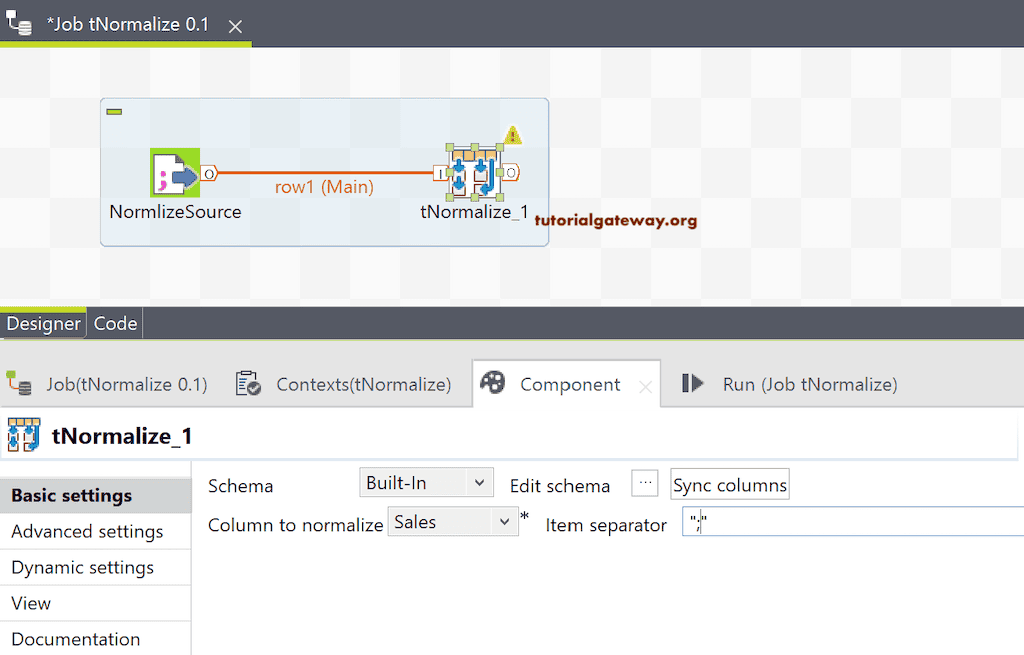Click the gamepad icon on the Component tab
Viewport: 1024px width, 655px height.
[493, 383]
